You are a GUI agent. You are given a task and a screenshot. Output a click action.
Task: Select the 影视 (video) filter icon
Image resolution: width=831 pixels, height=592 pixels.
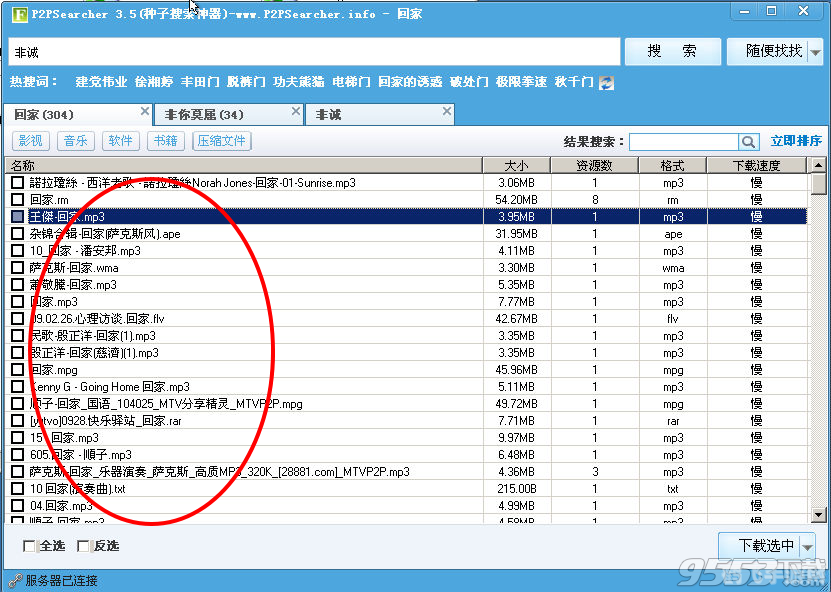30,140
